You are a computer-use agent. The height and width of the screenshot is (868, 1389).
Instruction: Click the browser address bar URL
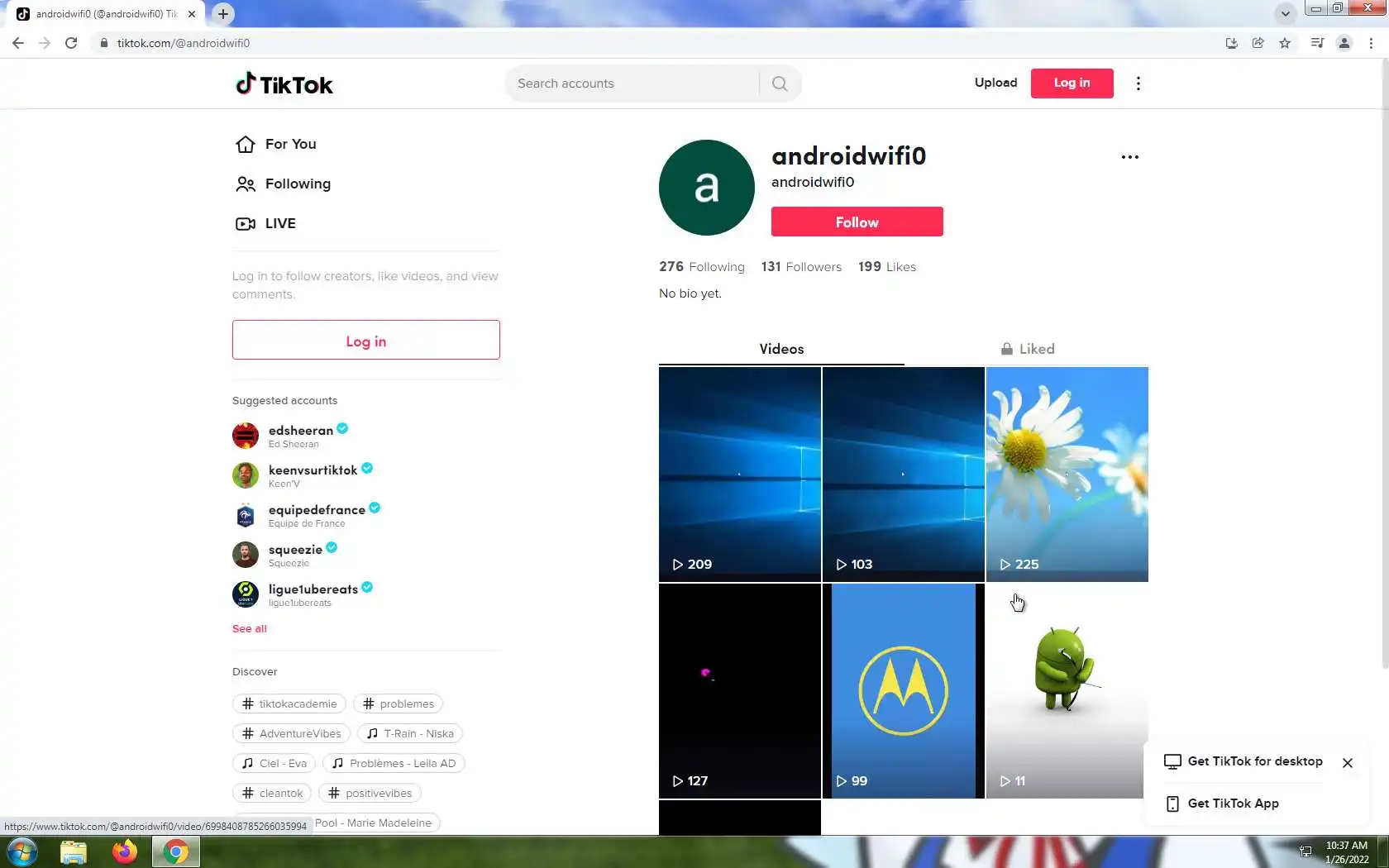pyautogui.click(x=184, y=43)
